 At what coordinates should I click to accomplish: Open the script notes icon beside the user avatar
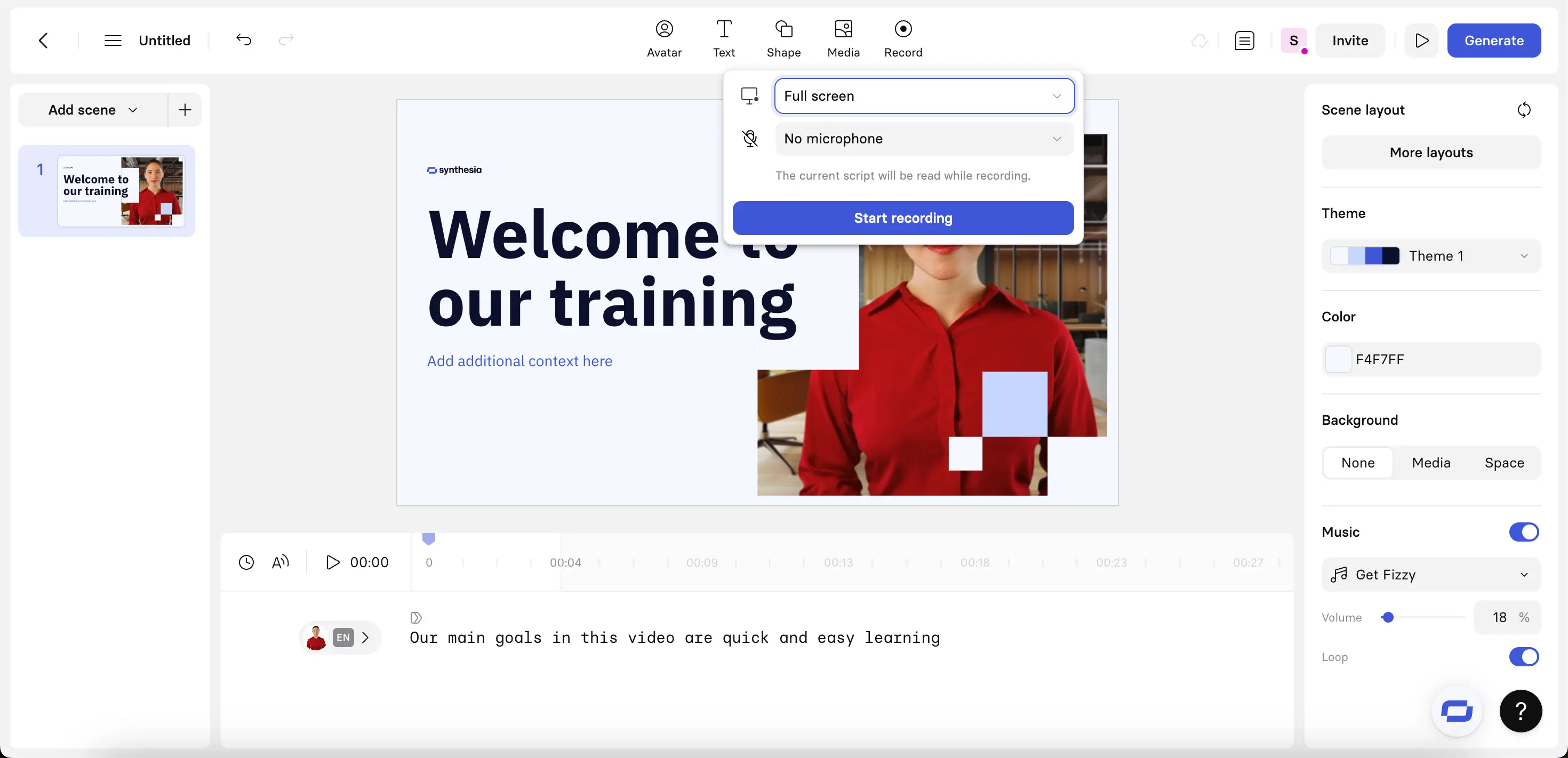click(x=1244, y=41)
